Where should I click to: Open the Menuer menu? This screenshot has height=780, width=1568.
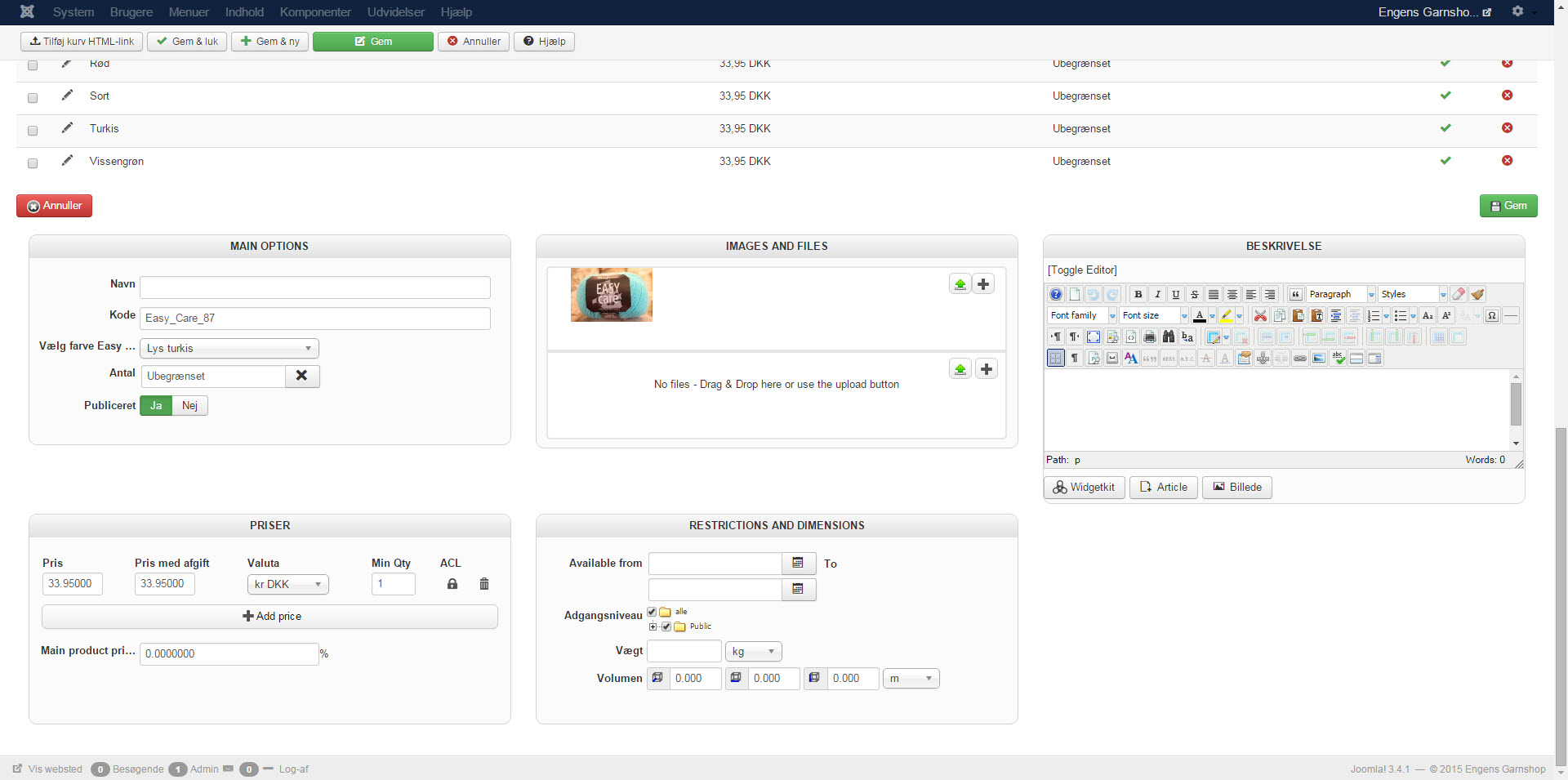[189, 12]
